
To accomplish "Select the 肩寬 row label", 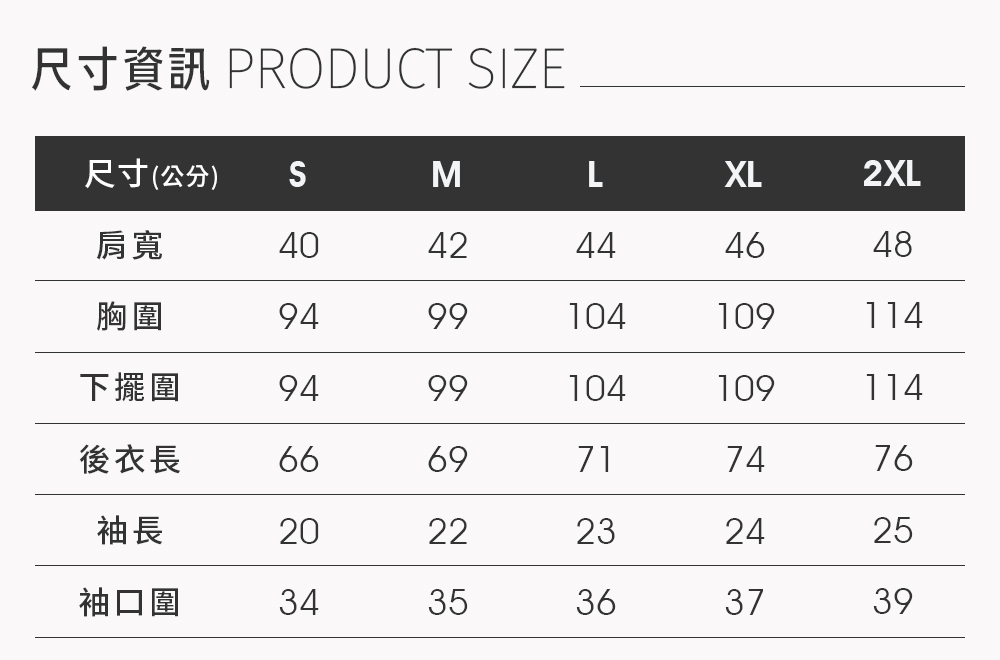I will click(x=130, y=246).
